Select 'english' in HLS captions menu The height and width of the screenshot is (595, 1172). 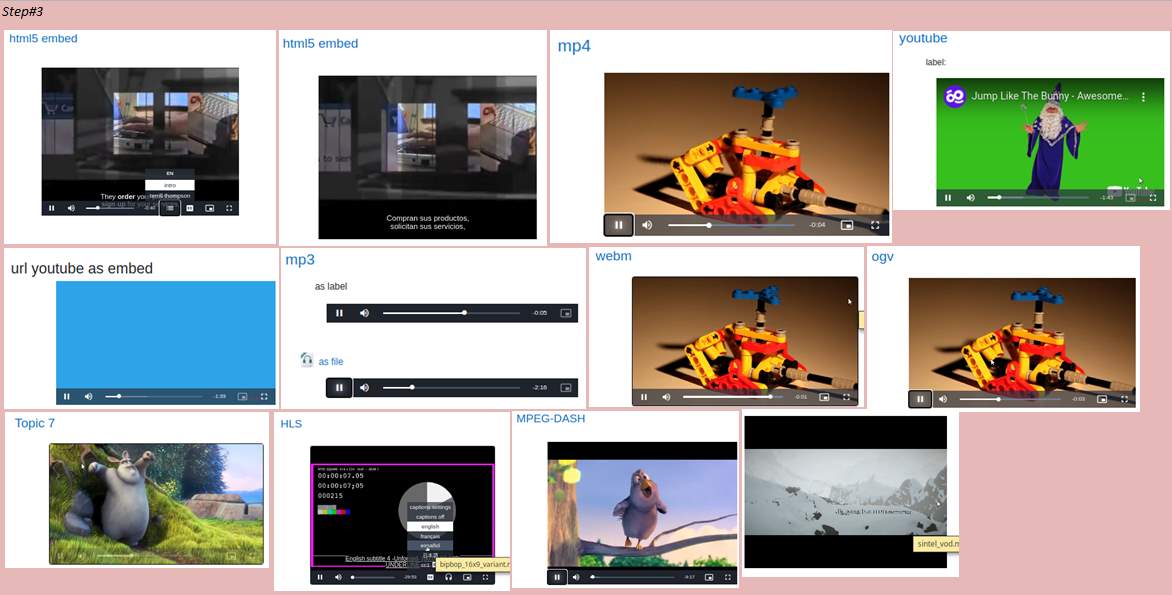[430, 527]
